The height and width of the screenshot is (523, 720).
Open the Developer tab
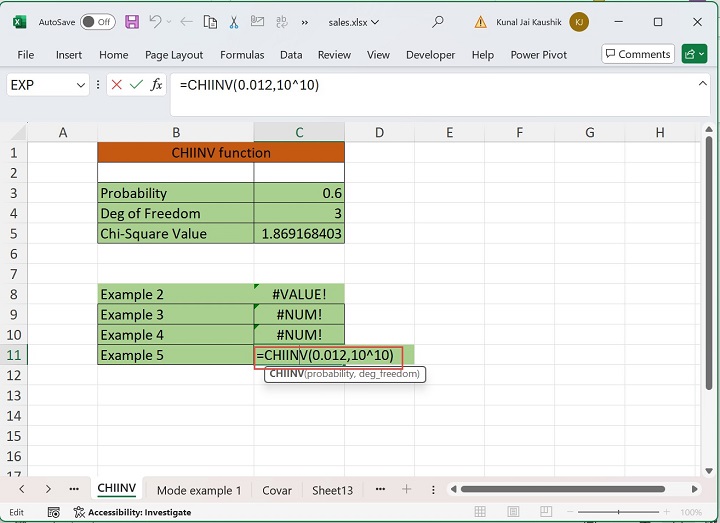(x=430, y=55)
